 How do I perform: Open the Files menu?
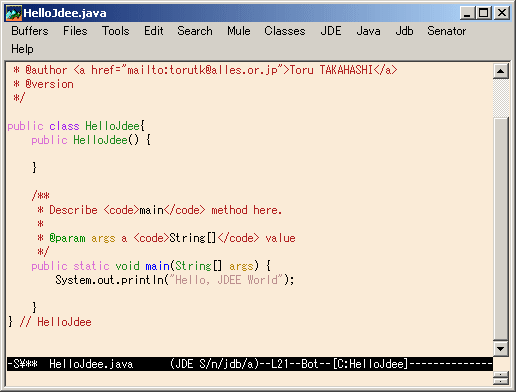pos(75,31)
